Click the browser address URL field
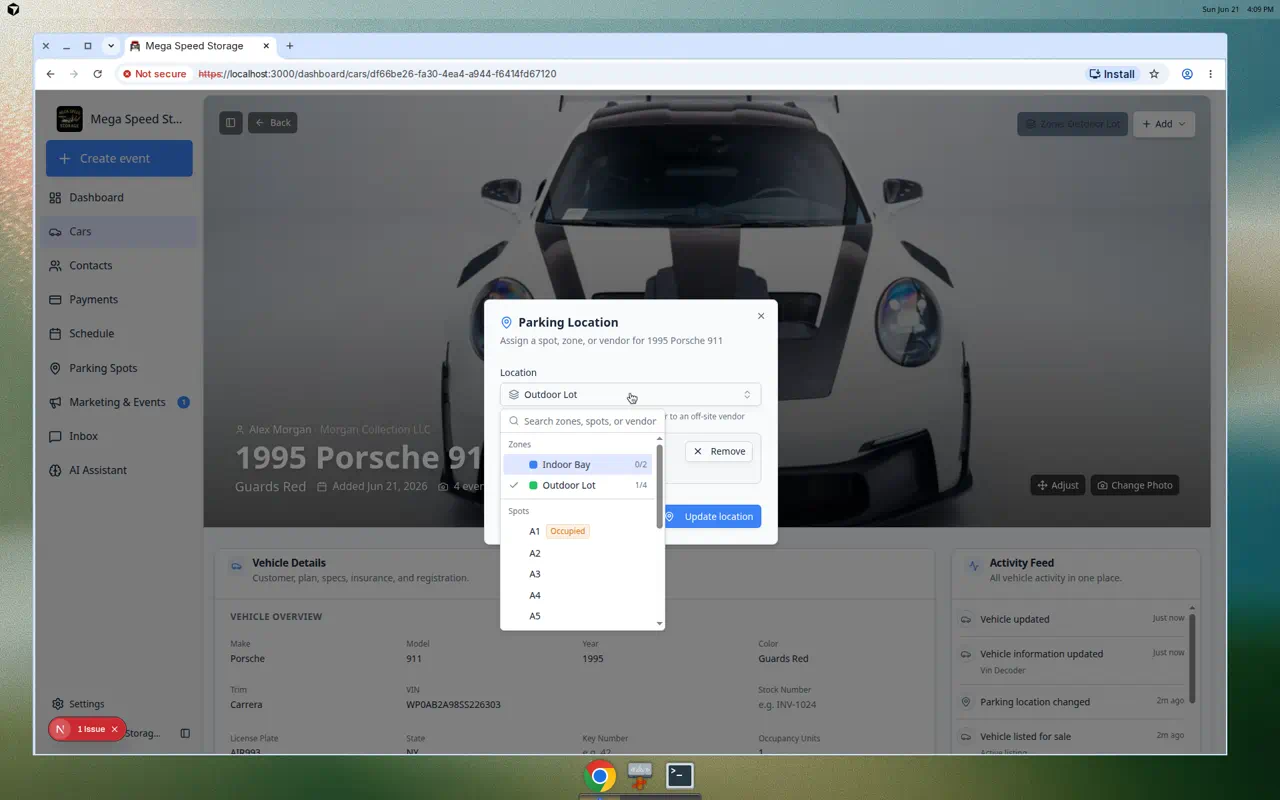Viewport: 1280px width, 800px height. (377, 74)
